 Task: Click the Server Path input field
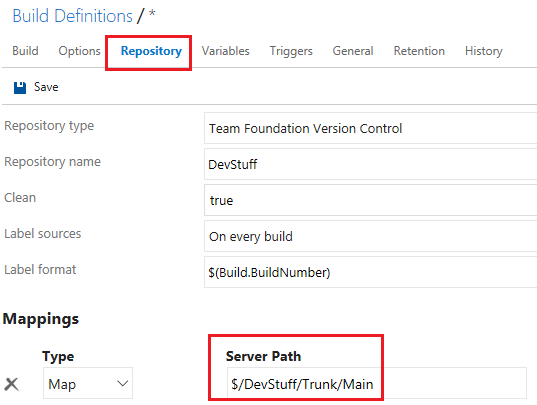point(377,383)
